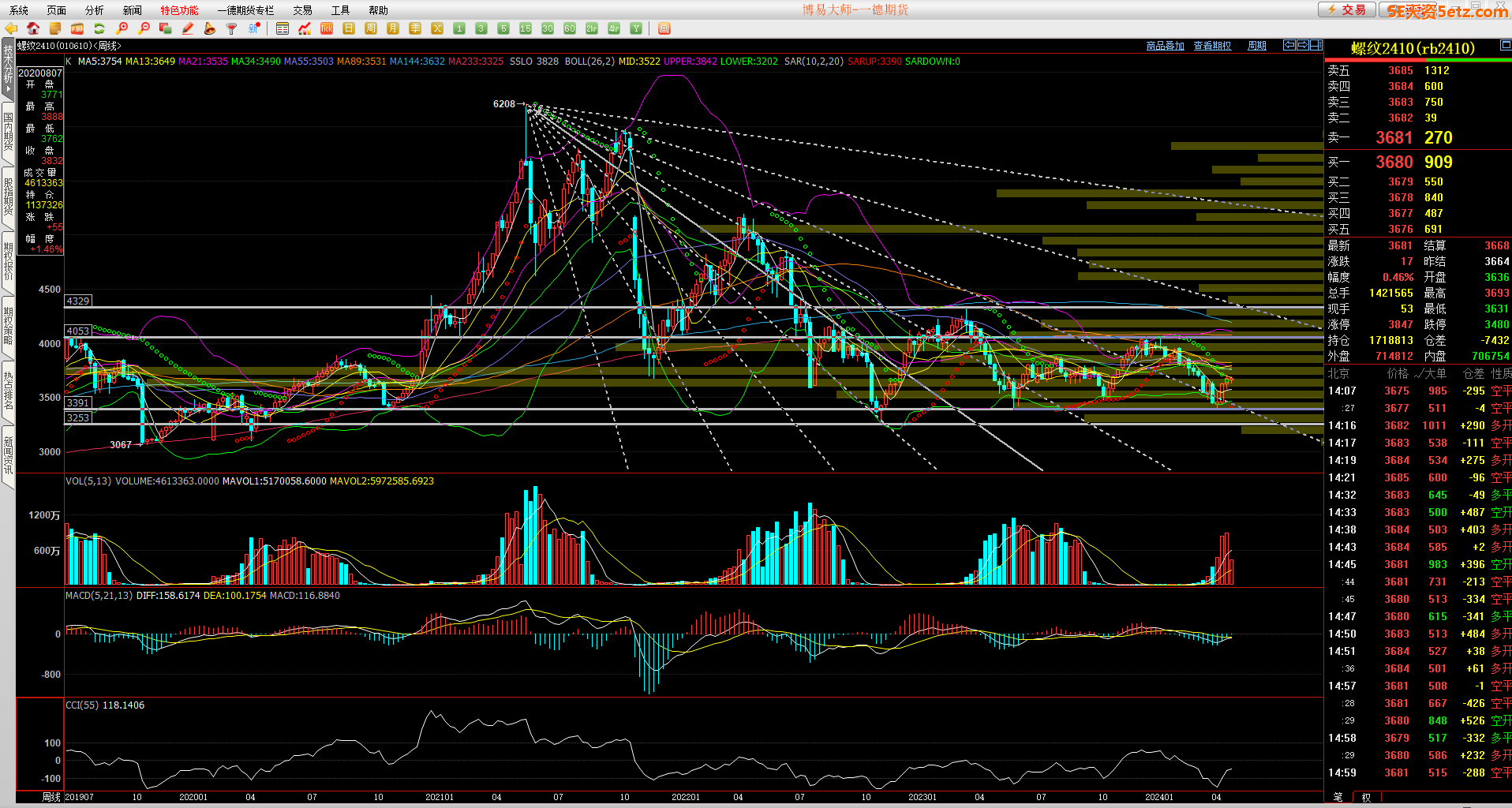1512x808 pixels.
Task: Toggle the 60-minute period button
Action: [x=570, y=28]
